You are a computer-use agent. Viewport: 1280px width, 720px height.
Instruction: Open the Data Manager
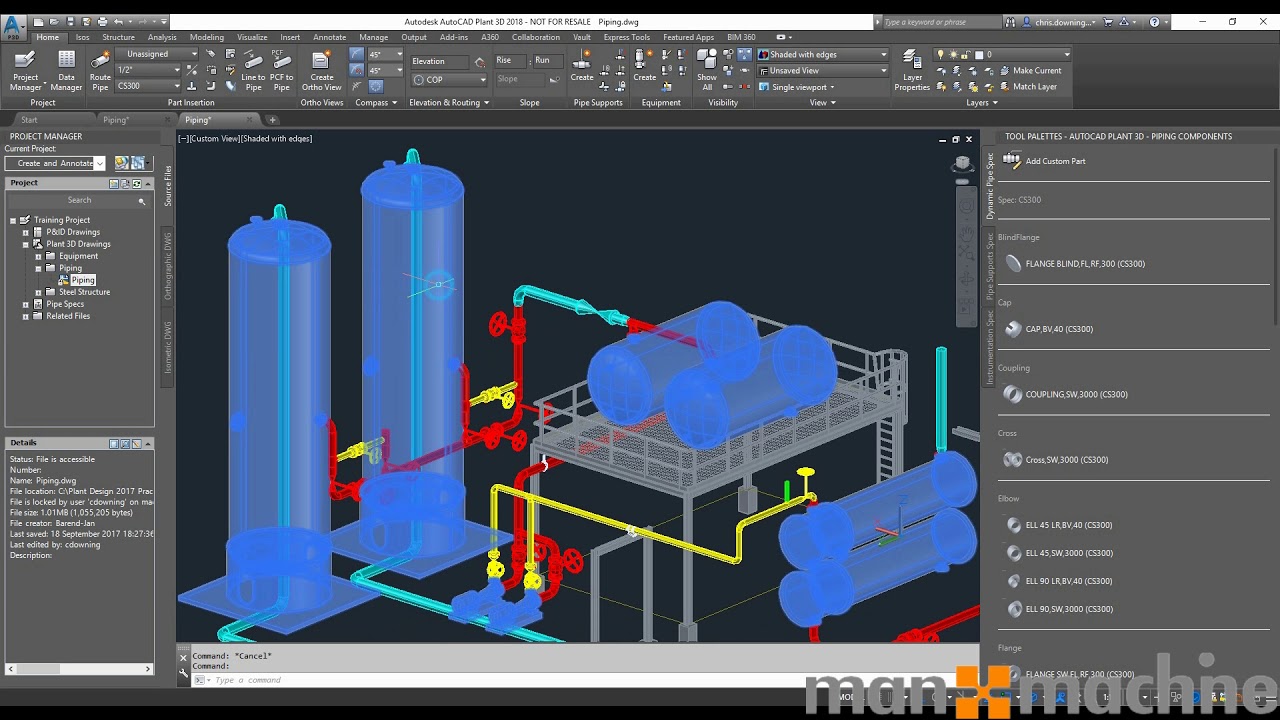(x=66, y=70)
